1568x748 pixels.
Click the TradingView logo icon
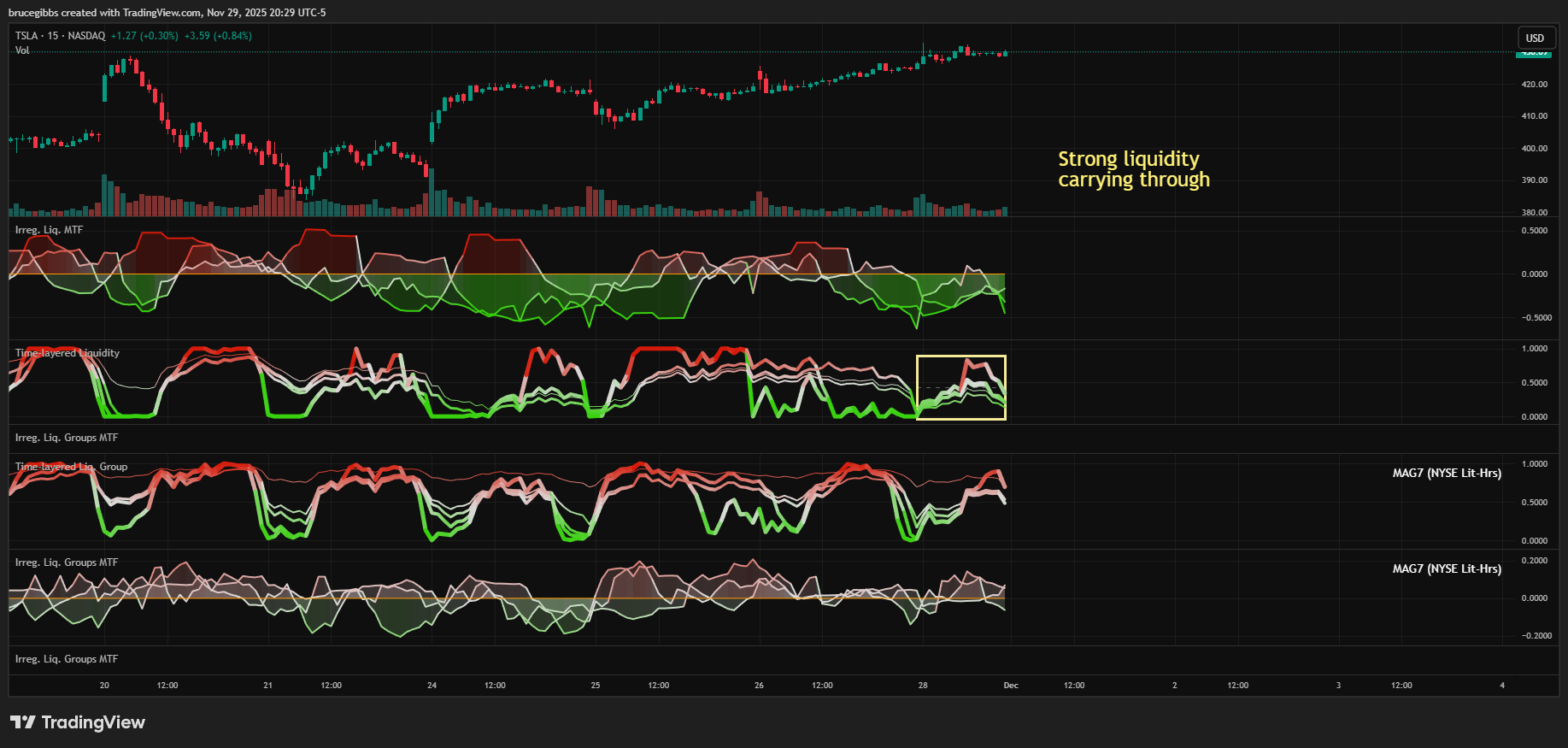[x=23, y=722]
